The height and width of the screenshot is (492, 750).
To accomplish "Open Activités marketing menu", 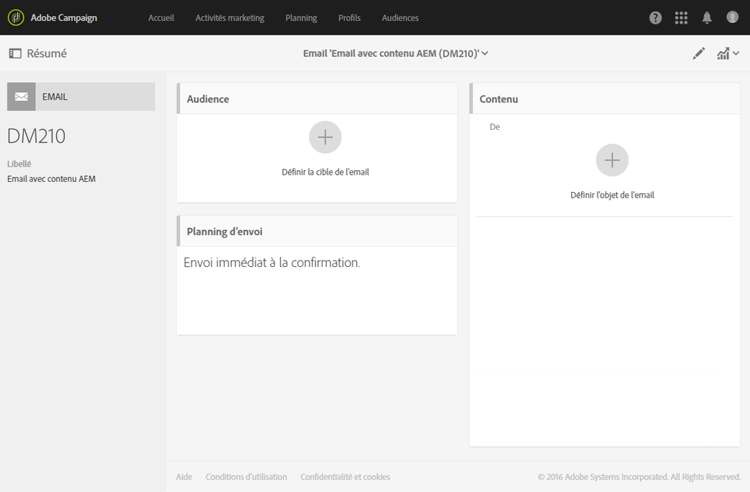I will pyautogui.click(x=230, y=18).
